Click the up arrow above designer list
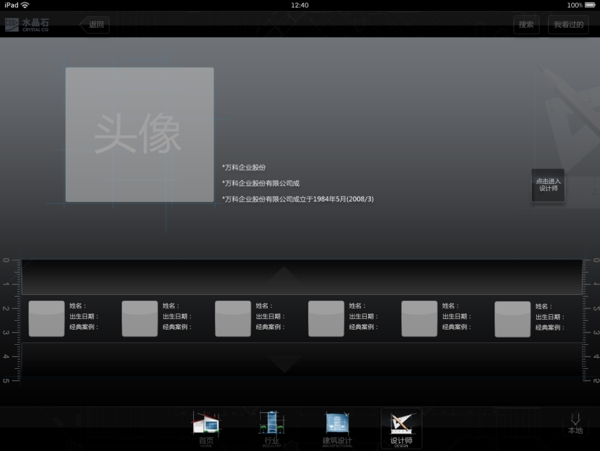600x451 pixels. click(284, 275)
